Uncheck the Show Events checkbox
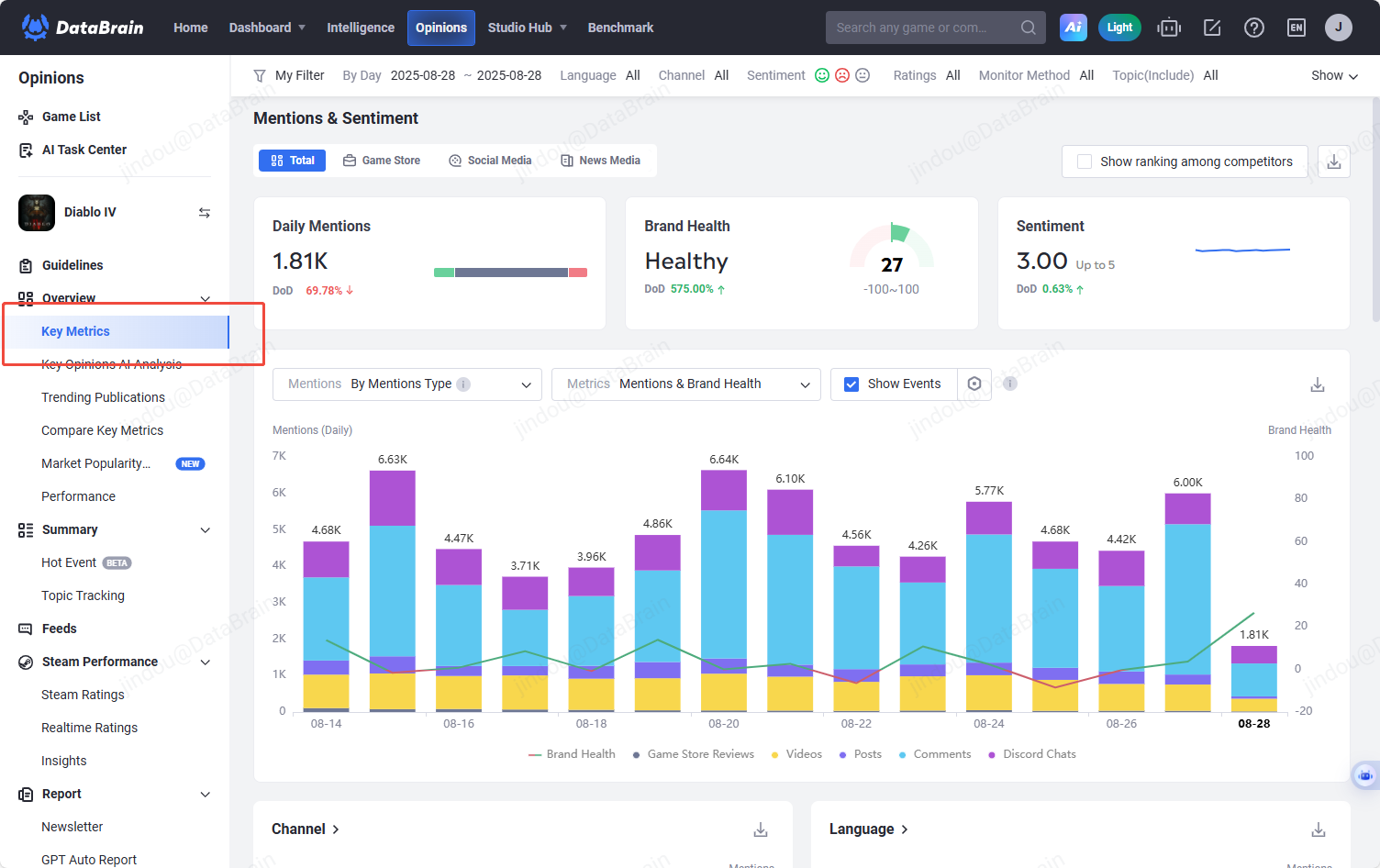 [x=851, y=384]
